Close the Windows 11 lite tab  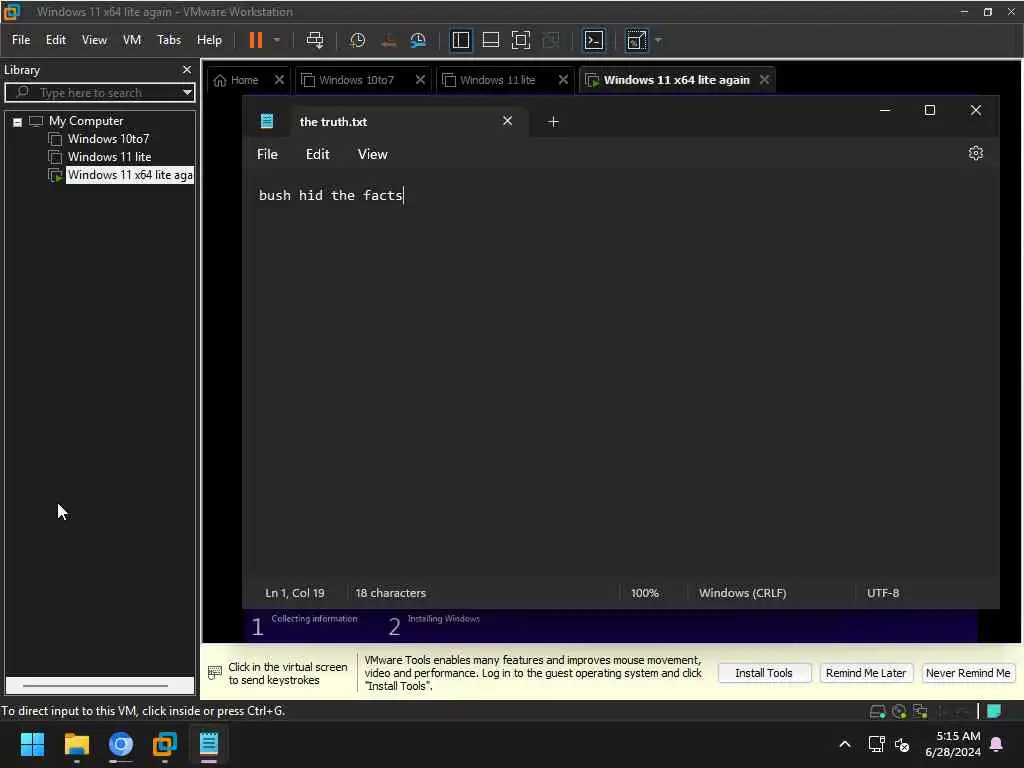[x=563, y=80]
